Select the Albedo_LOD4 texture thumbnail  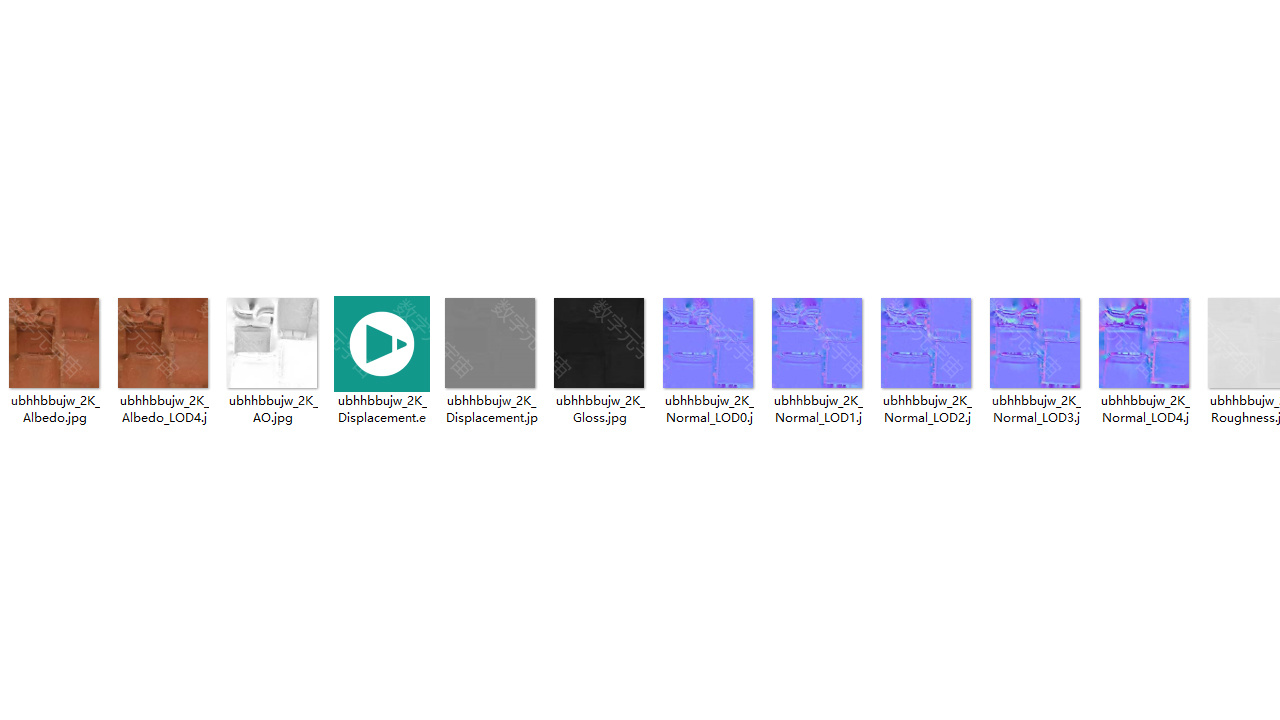[163, 343]
